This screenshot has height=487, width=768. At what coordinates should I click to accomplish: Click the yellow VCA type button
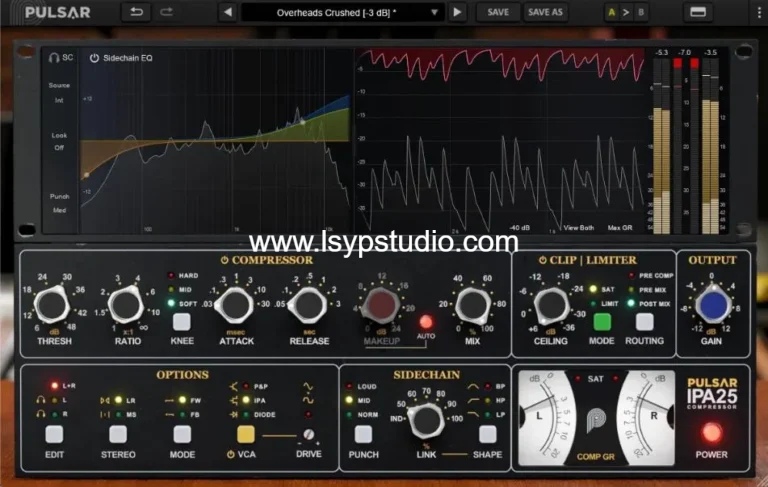(246, 434)
